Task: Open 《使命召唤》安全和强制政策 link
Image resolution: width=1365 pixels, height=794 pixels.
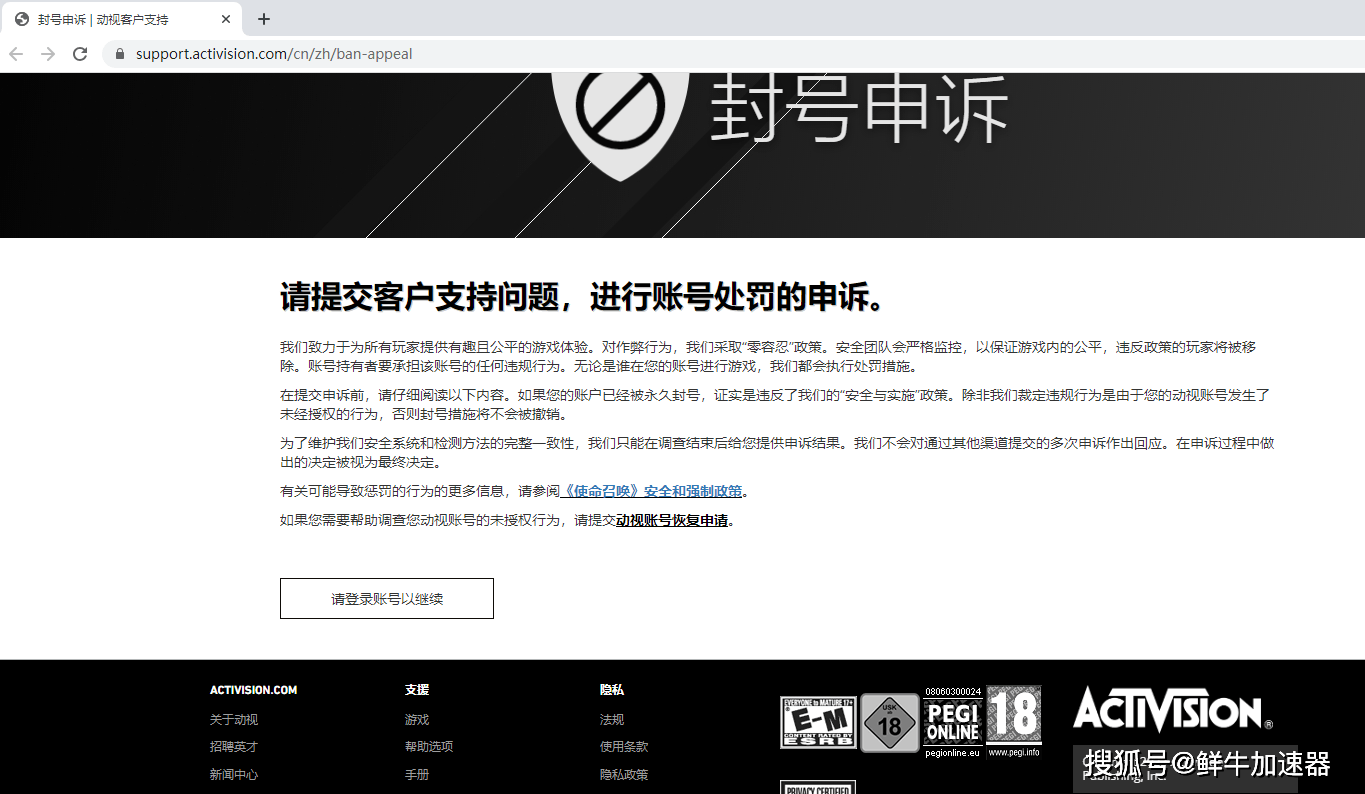Action: point(650,491)
